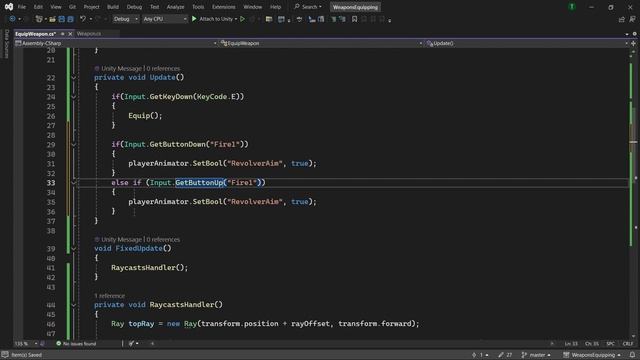The width and height of the screenshot is (640, 360).
Task: Open the Analyze menu
Action: pyautogui.click(x=175, y=7)
